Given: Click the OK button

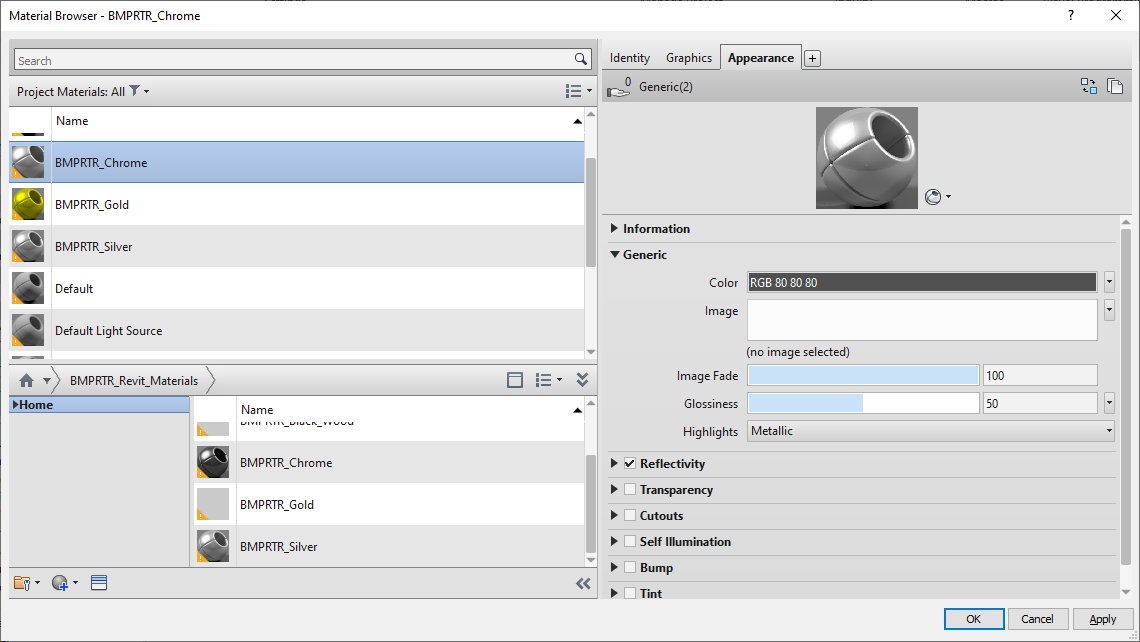Looking at the screenshot, I should coord(974,619).
